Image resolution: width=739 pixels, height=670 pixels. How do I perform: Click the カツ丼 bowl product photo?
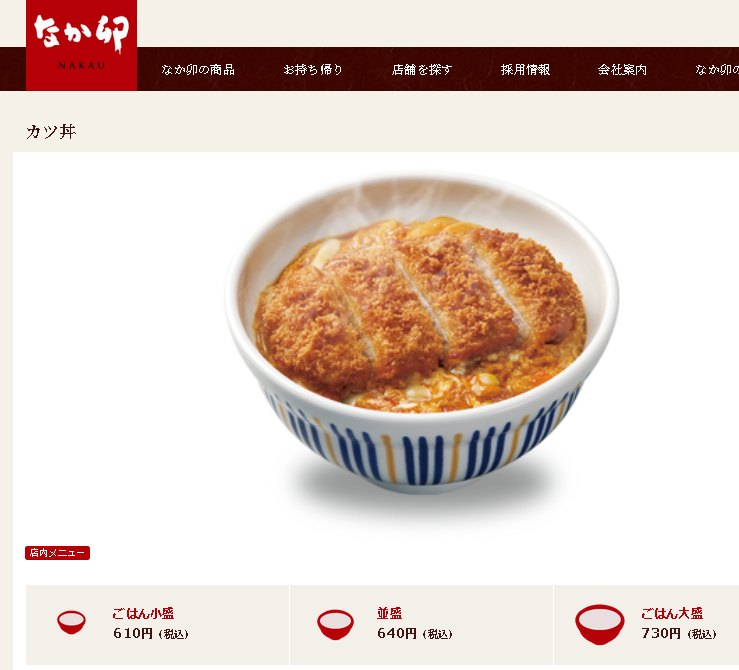click(x=422, y=335)
